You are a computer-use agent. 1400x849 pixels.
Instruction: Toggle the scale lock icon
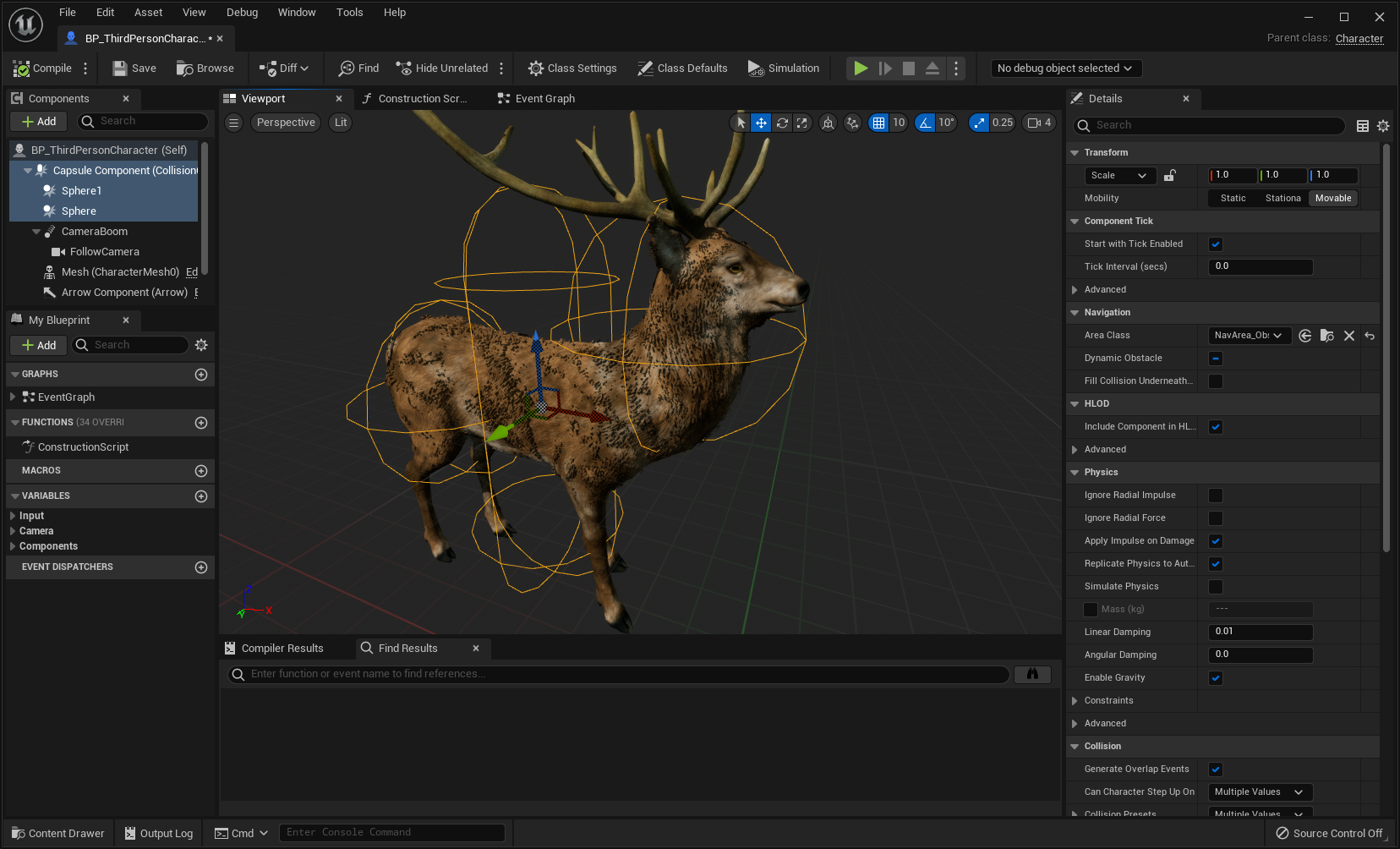[x=1170, y=175]
